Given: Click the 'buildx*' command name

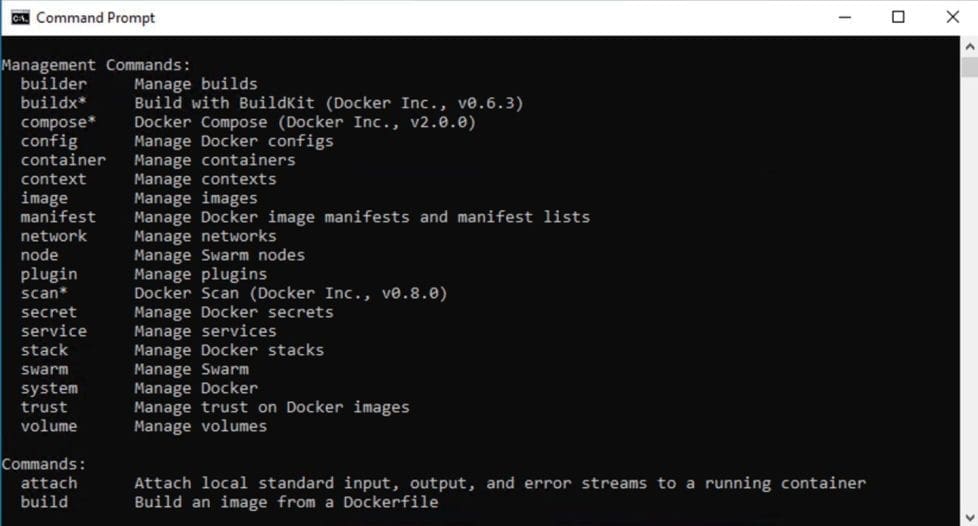Looking at the screenshot, I should pyautogui.click(x=54, y=103).
